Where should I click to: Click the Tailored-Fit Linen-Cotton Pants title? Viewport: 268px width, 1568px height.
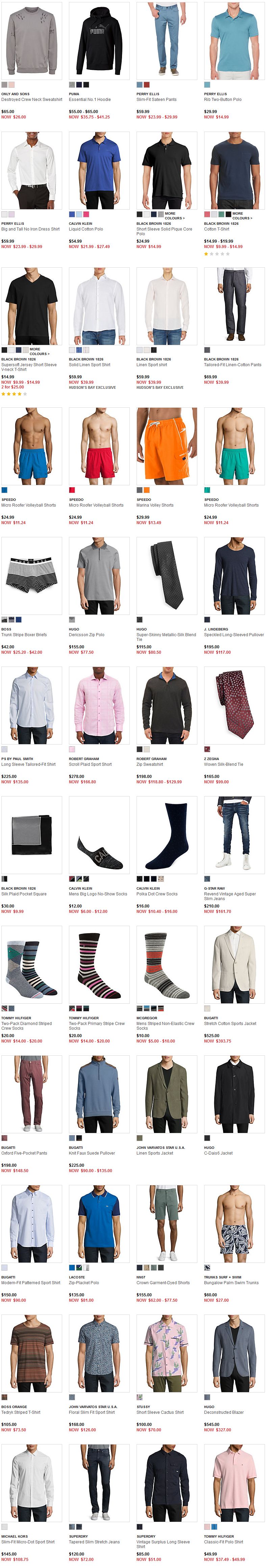233,364
